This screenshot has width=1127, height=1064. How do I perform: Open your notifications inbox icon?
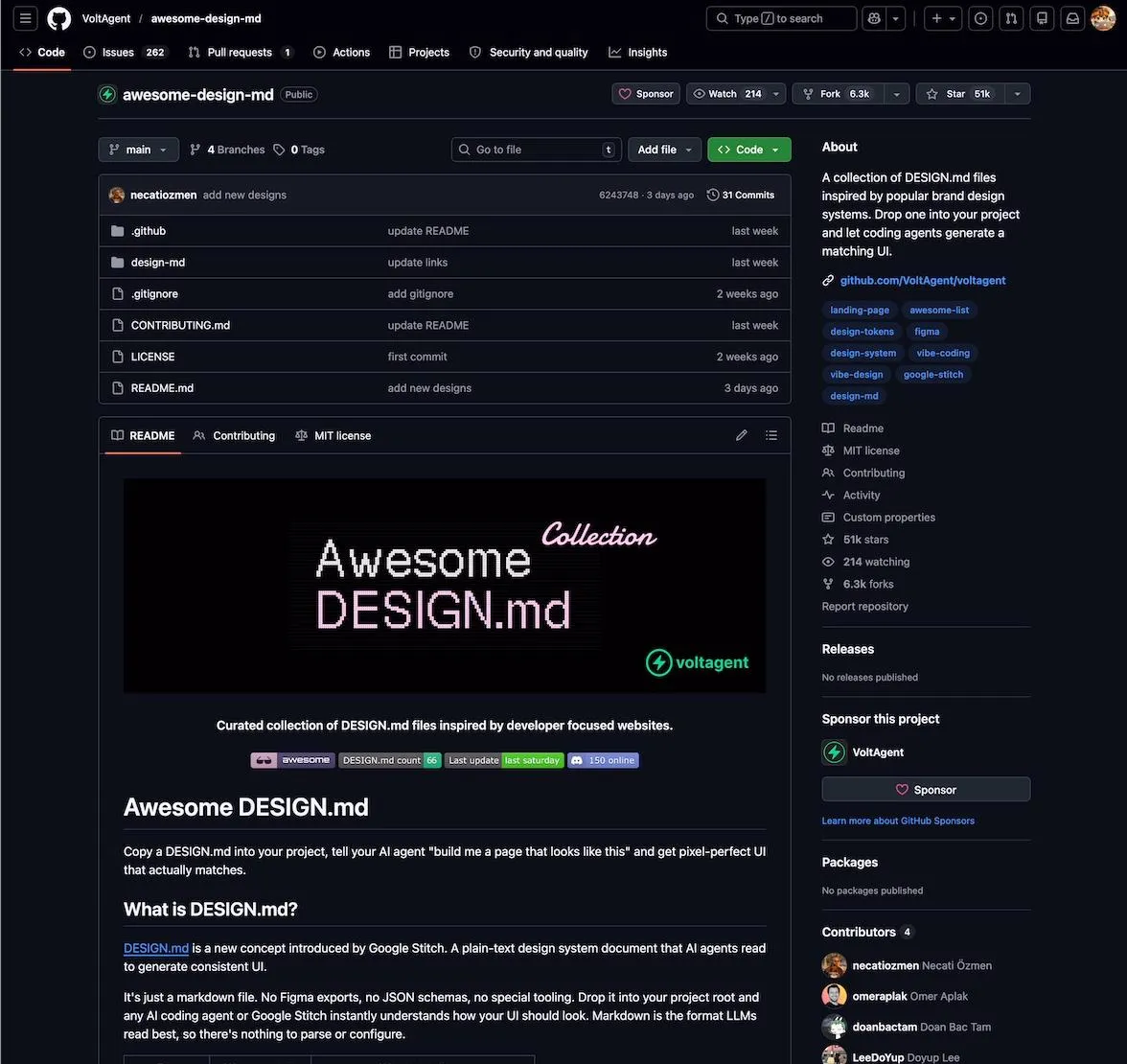click(1072, 17)
